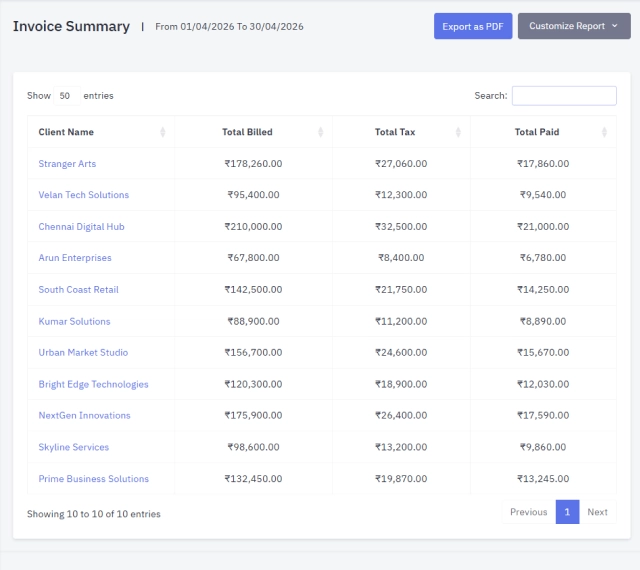
Task: Click the Showing 10 to 10 entries text
Action: pos(94,514)
